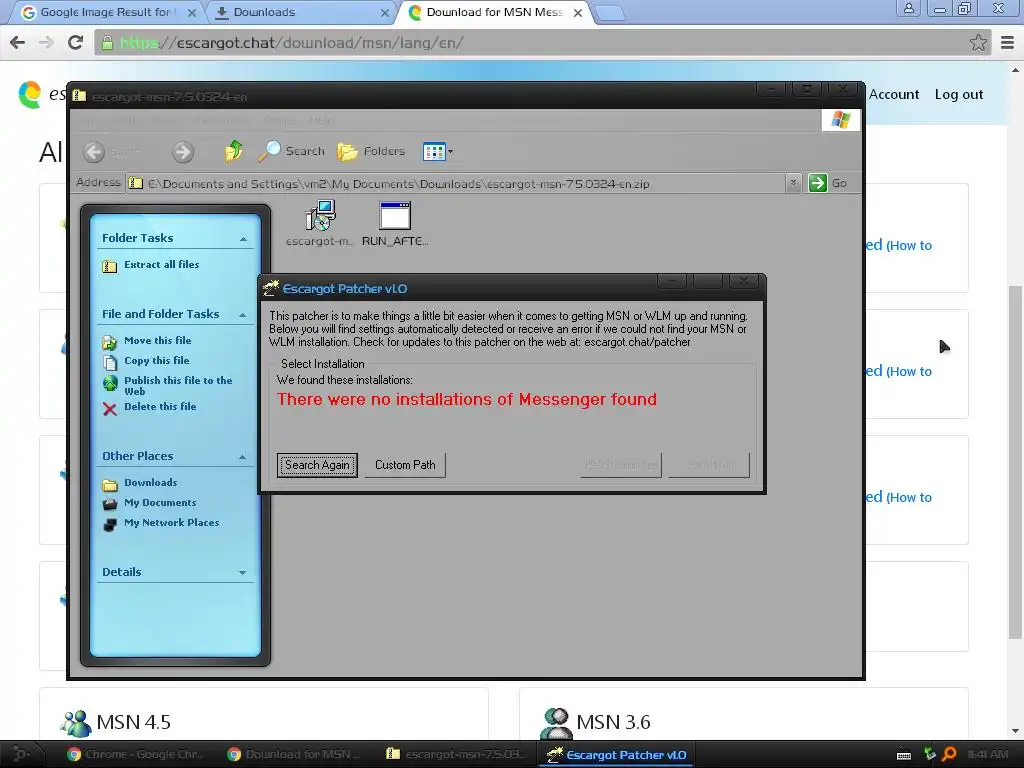Click Extract all files
1024x768 pixels.
click(161, 264)
